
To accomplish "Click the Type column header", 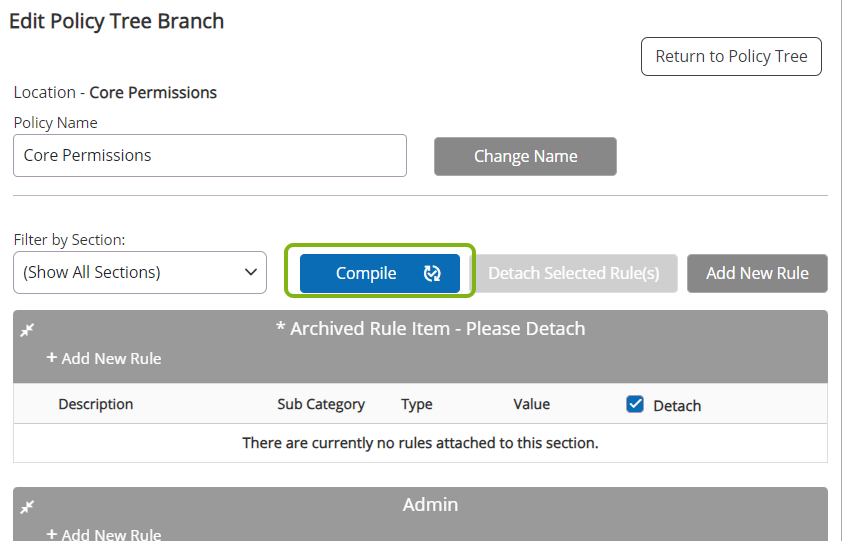I will [x=417, y=404].
